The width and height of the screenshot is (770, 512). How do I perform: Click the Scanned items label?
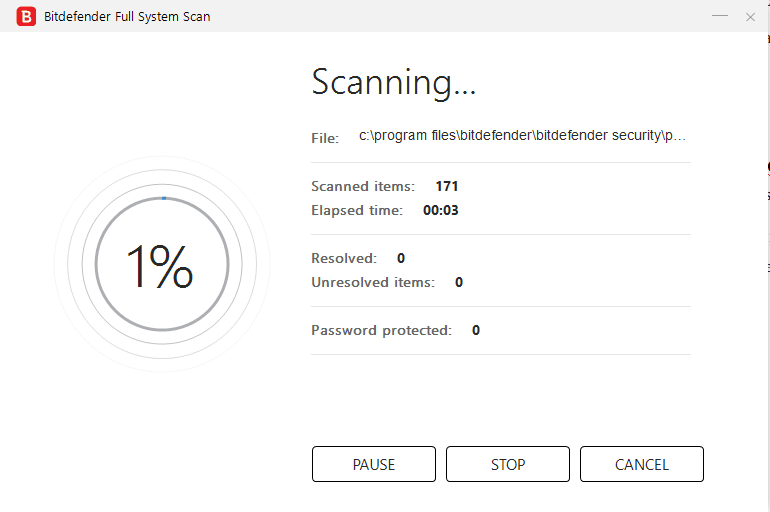pos(363,187)
